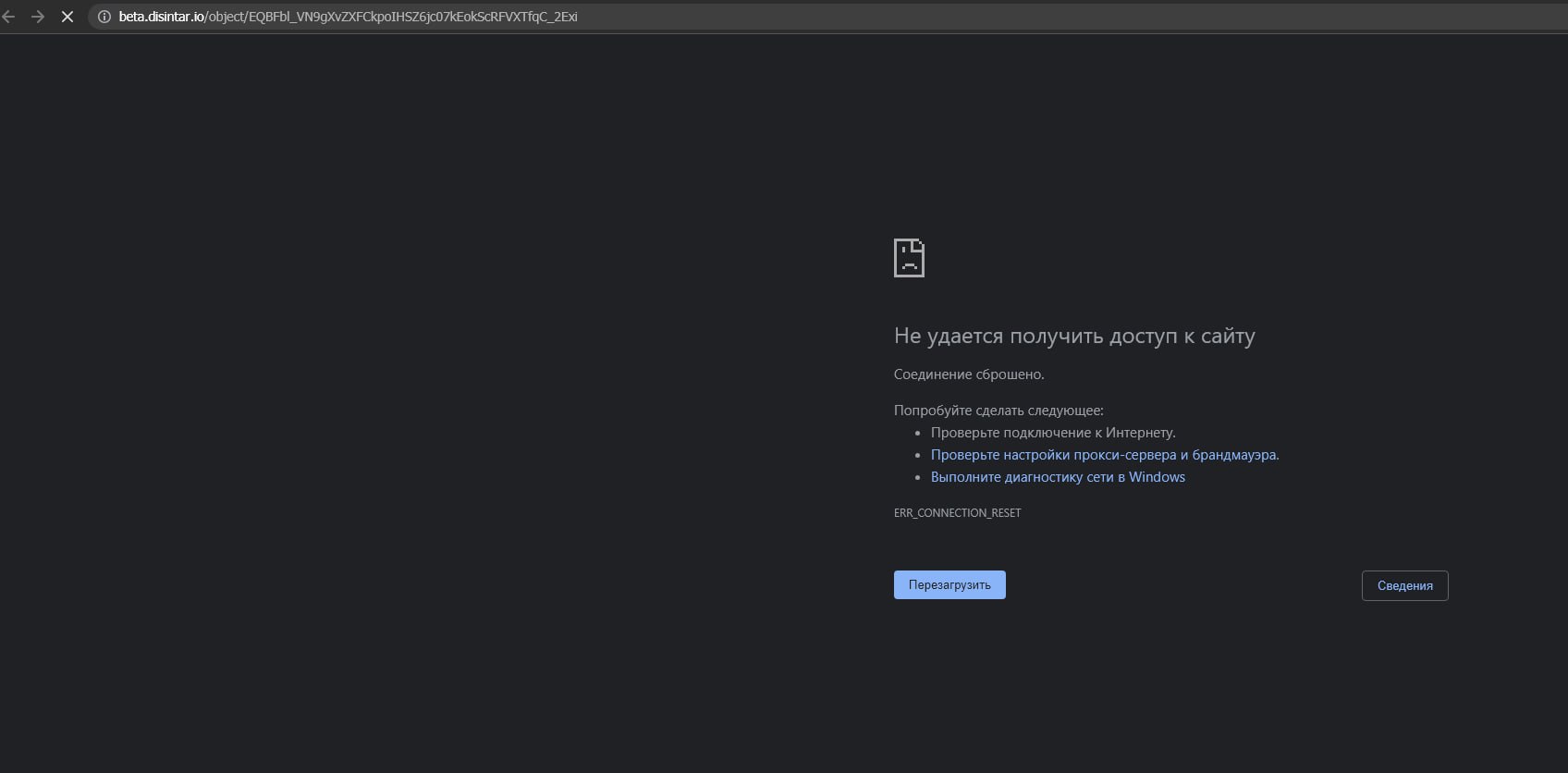
Task: Click the 'Соединение сброшено.' message
Action: (968, 374)
